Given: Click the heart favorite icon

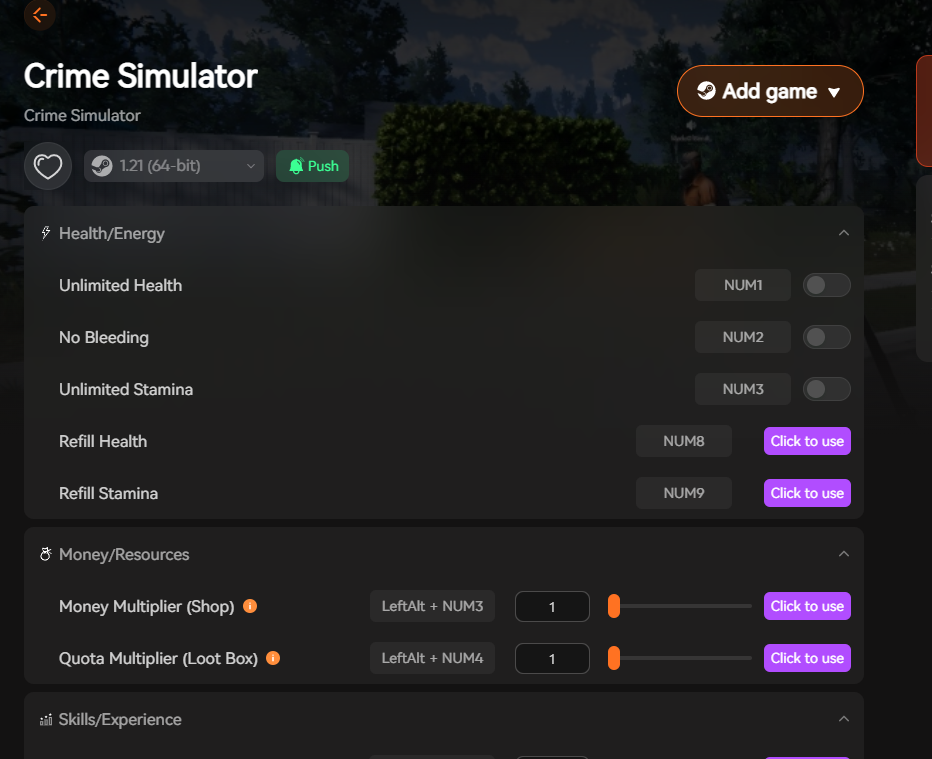Looking at the screenshot, I should tap(47, 166).
